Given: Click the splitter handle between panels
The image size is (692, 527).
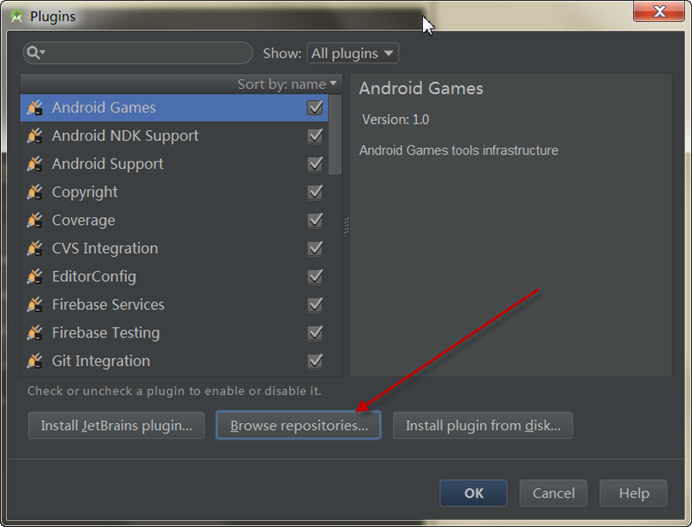Looking at the screenshot, I should (346, 225).
